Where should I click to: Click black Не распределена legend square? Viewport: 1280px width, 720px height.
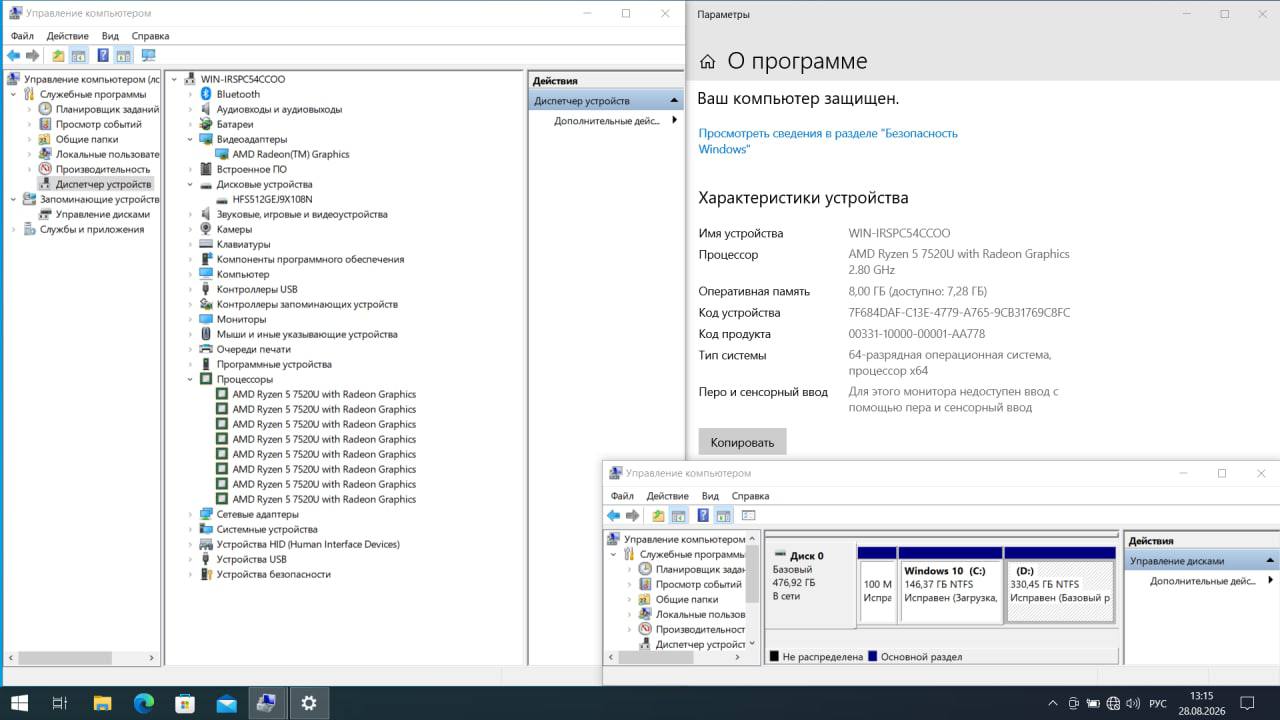[774, 657]
